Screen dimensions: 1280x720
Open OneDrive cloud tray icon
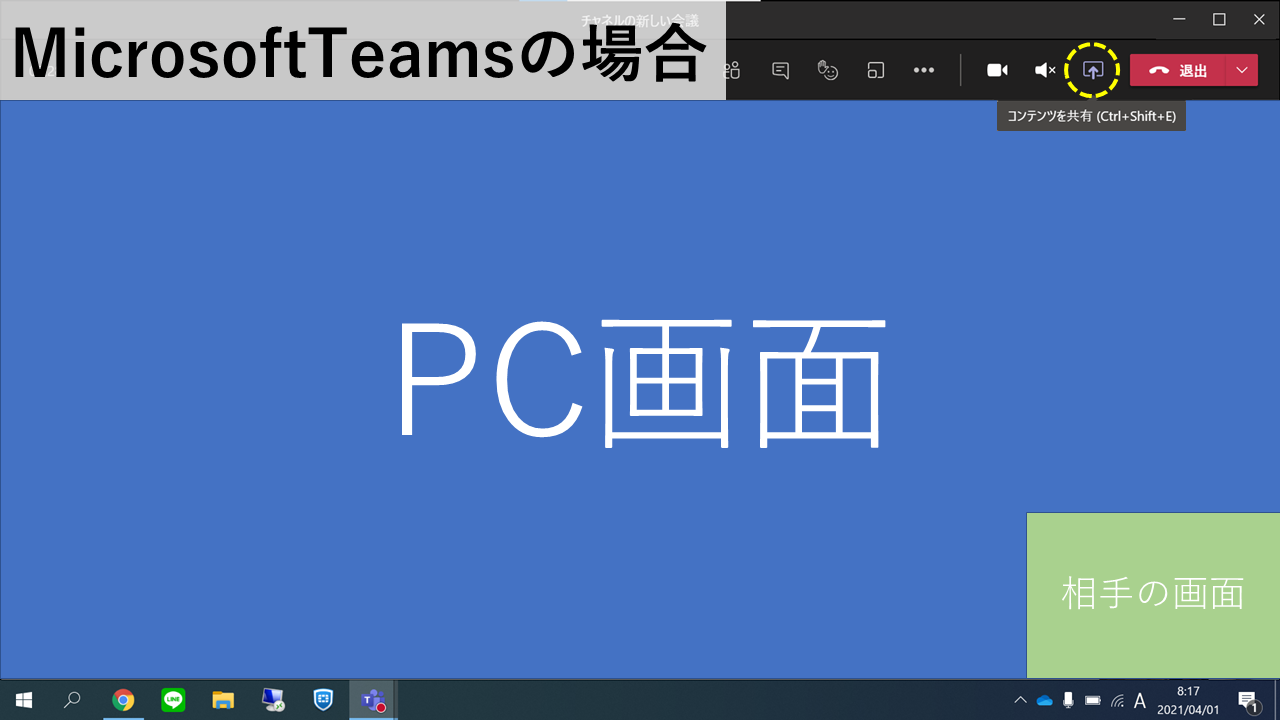pos(1045,700)
